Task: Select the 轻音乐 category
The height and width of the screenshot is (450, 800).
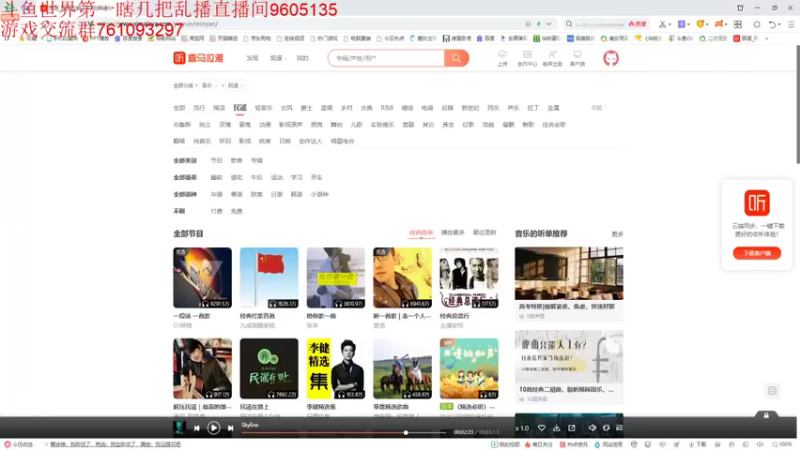Action: pos(264,108)
